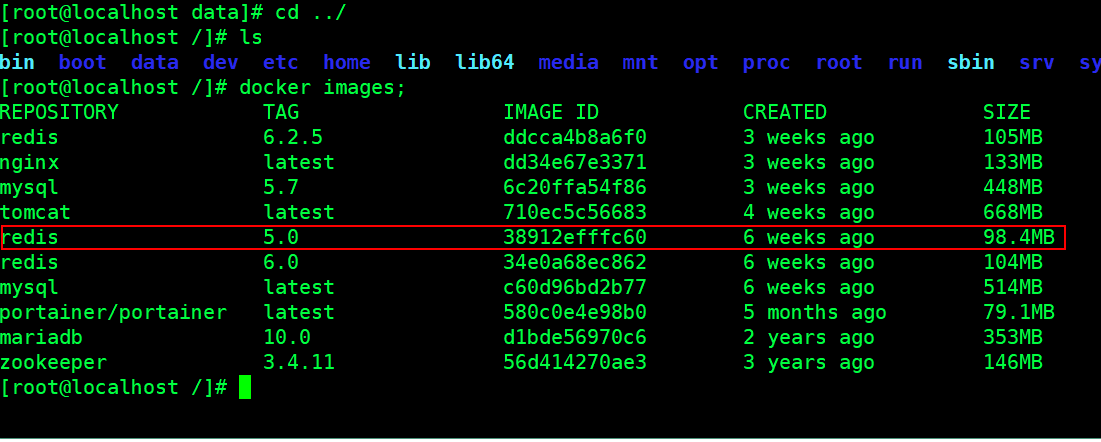Click the '3 years ago' created value
This screenshot has height=442, width=1101.
point(809,363)
